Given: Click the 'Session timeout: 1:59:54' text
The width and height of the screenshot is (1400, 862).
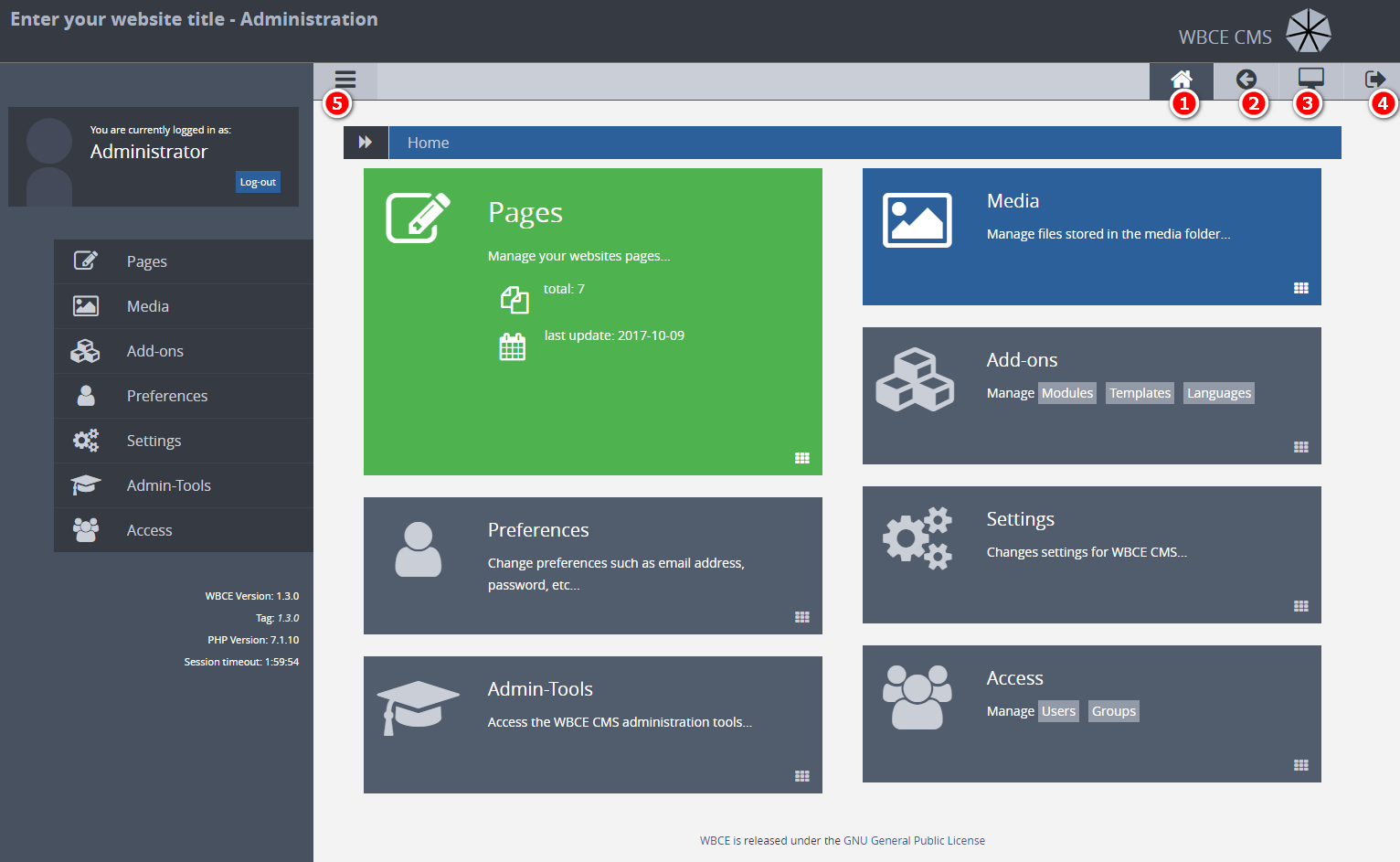Looking at the screenshot, I should click(x=241, y=662).
